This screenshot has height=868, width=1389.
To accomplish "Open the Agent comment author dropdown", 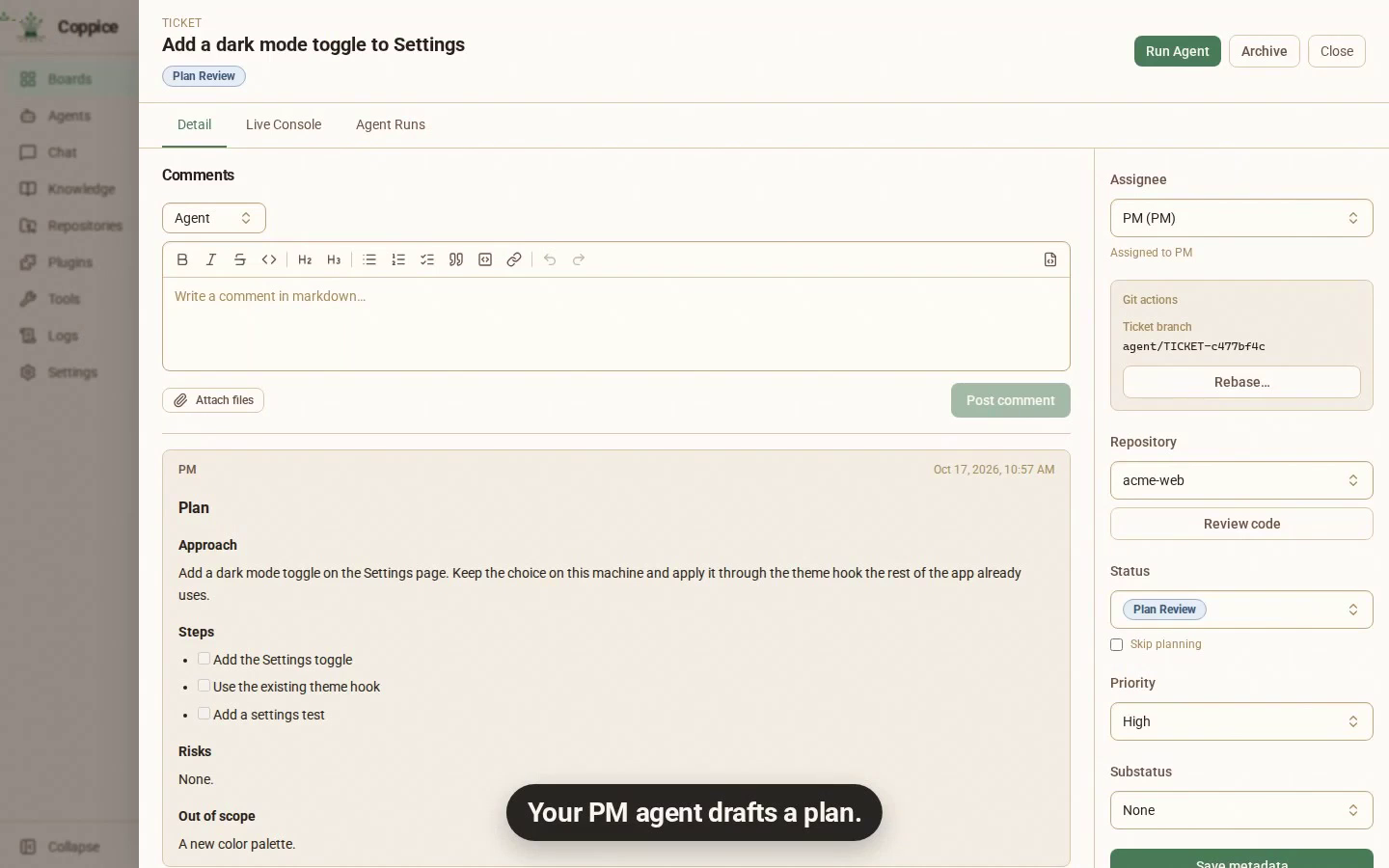I will [x=214, y=218].
